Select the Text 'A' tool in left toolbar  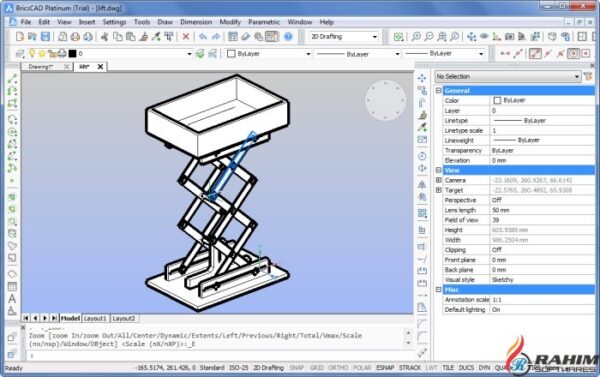(x=12, y=299)
